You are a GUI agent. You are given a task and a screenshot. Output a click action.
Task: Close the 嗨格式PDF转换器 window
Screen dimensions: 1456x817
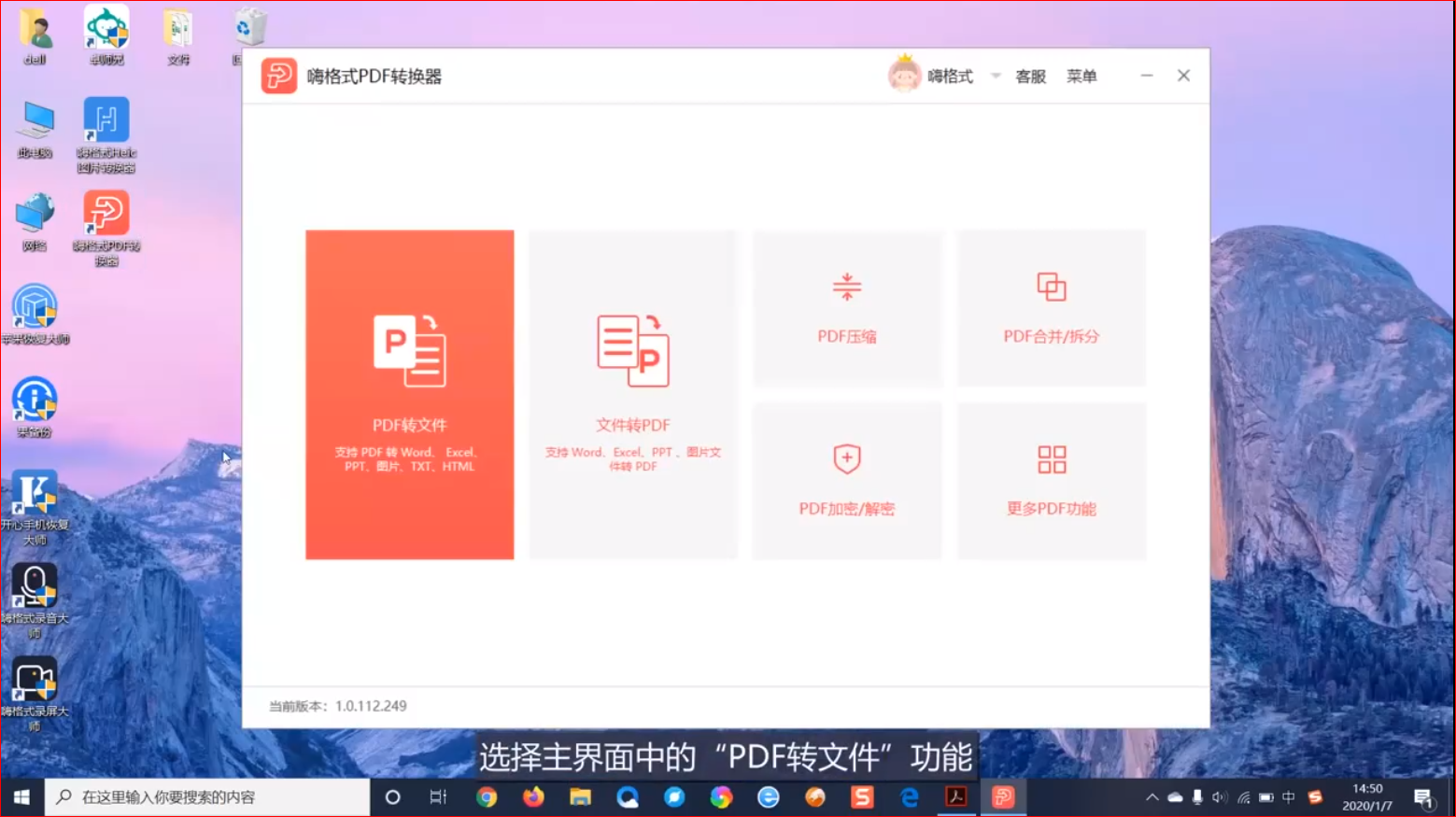tap(1183, 76)
